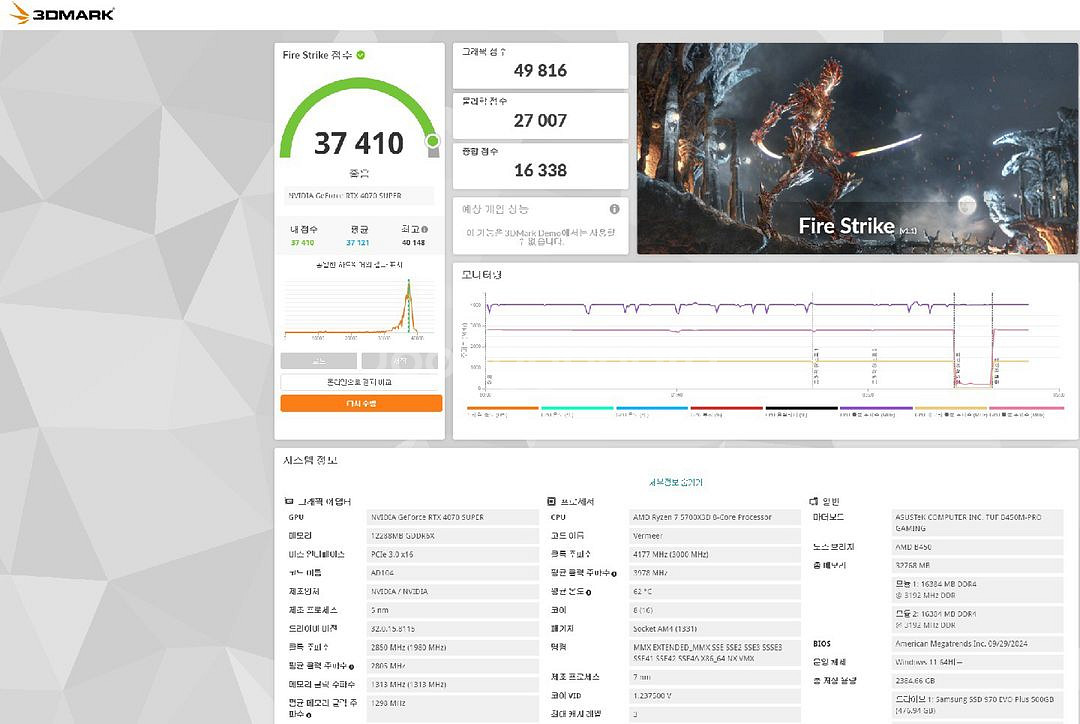Click the left gray button under the score distribution chart
Viewport: 1080px width, 724px height.
click(x=318, y=361)
